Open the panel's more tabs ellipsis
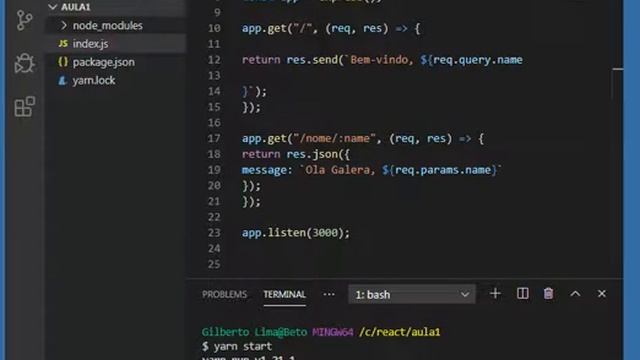640x360 pixels. 329,294
